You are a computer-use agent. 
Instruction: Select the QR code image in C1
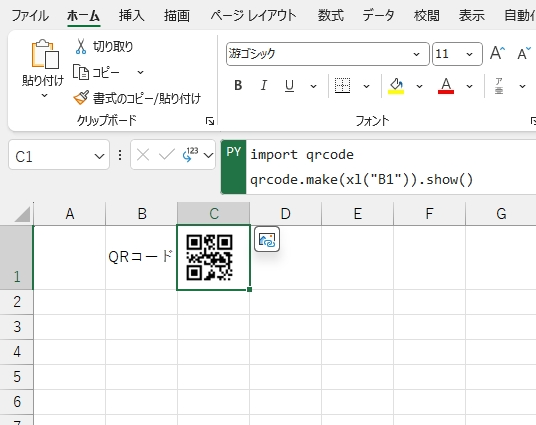(210, 257)
